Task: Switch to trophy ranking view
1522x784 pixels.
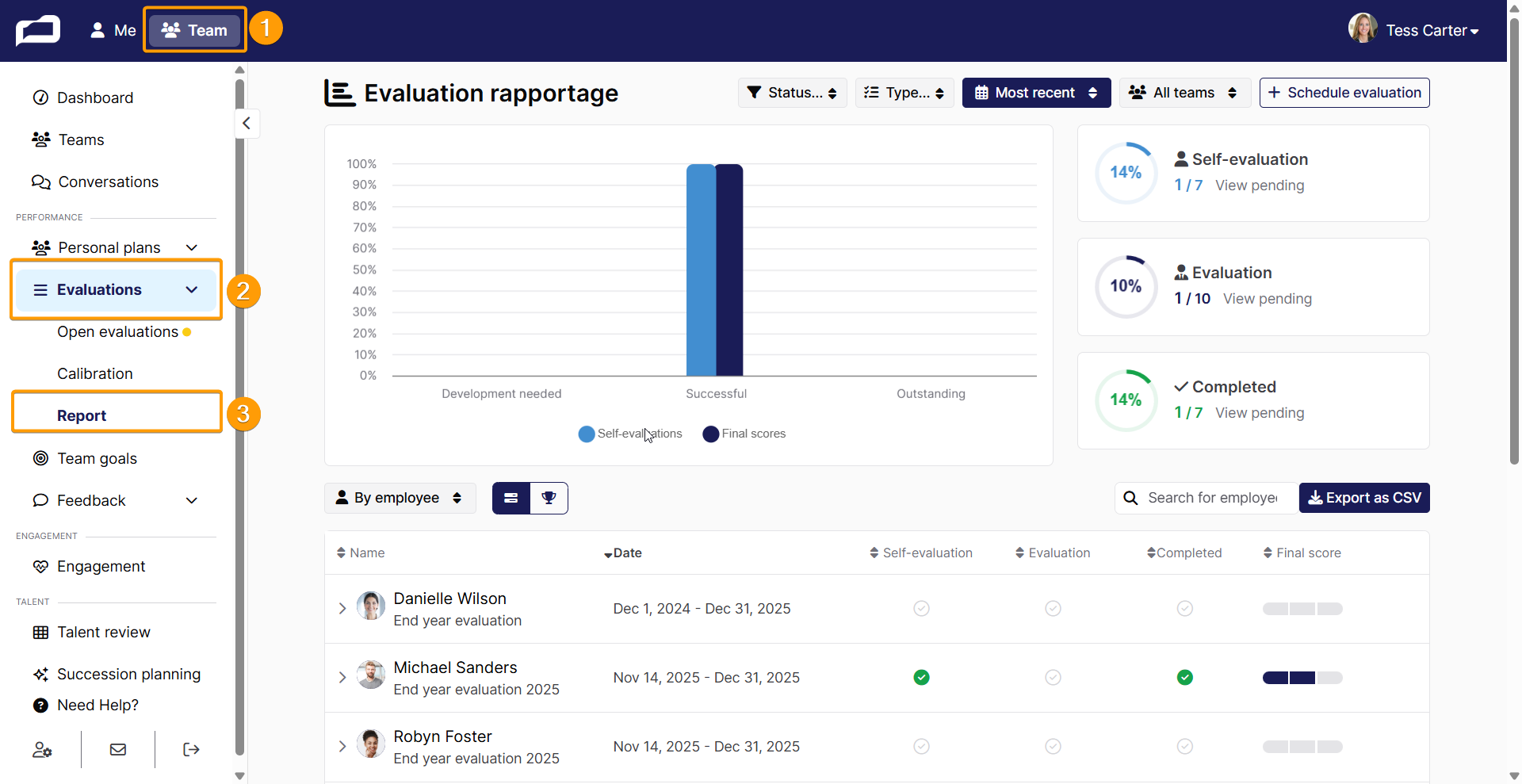Action: [549, 498]
